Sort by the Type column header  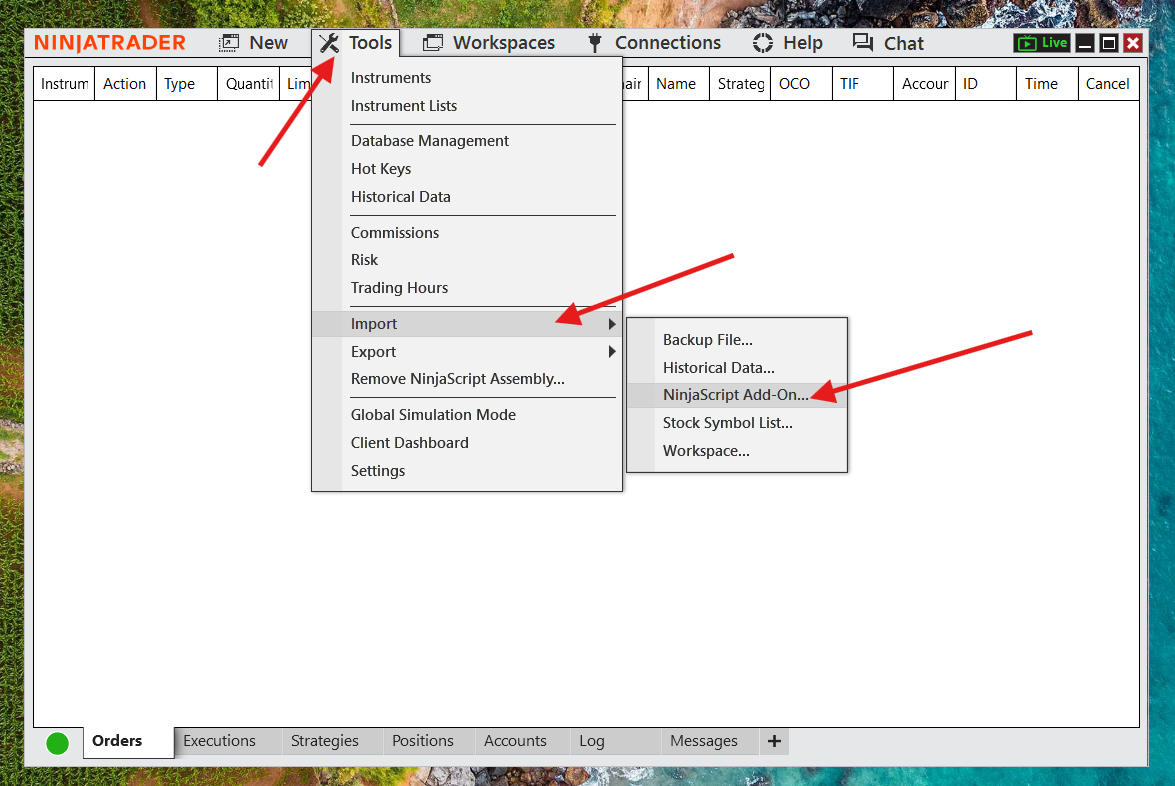coord(187,84)
